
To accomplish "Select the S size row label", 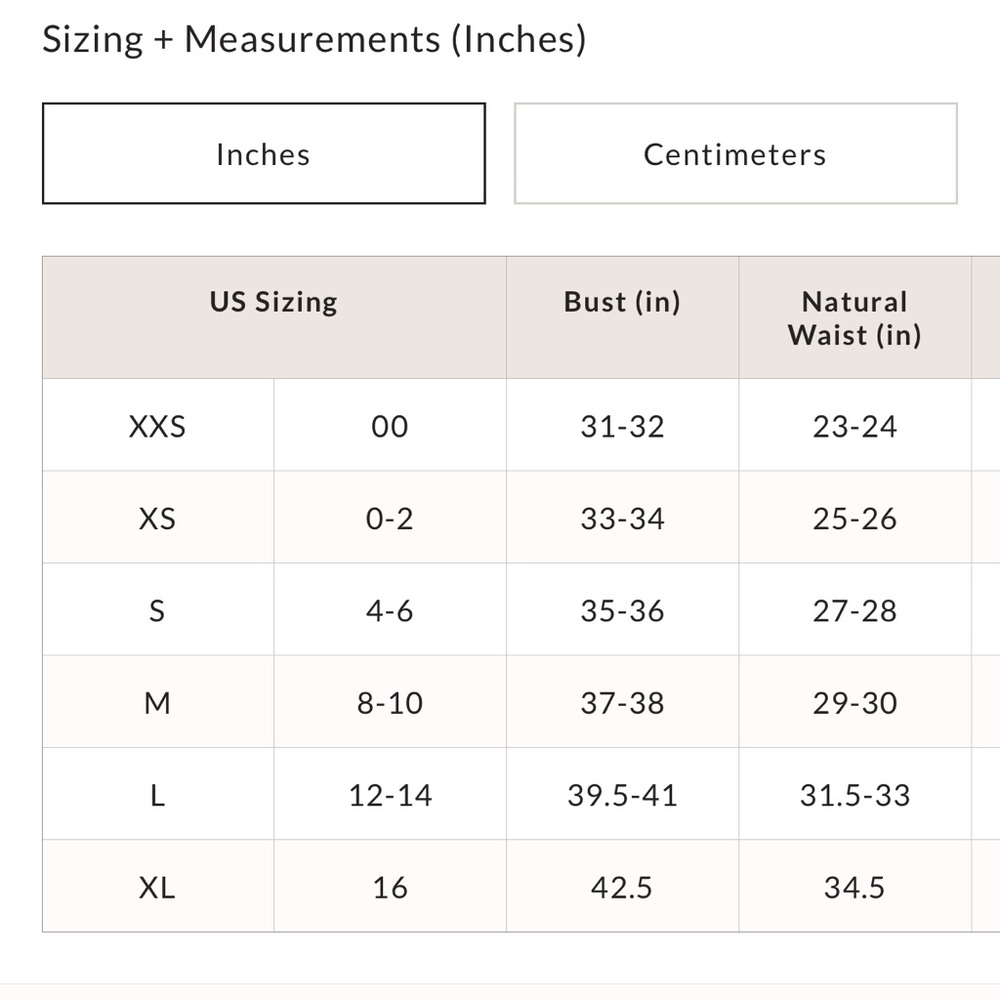I will click(x=158, y=610).
